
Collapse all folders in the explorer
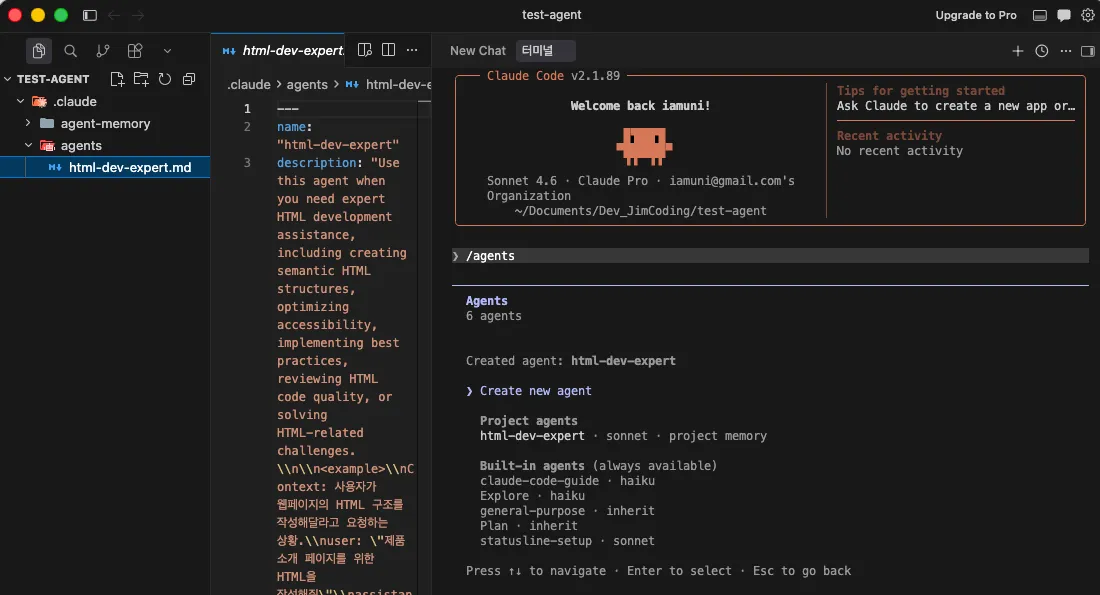point(189,79)
